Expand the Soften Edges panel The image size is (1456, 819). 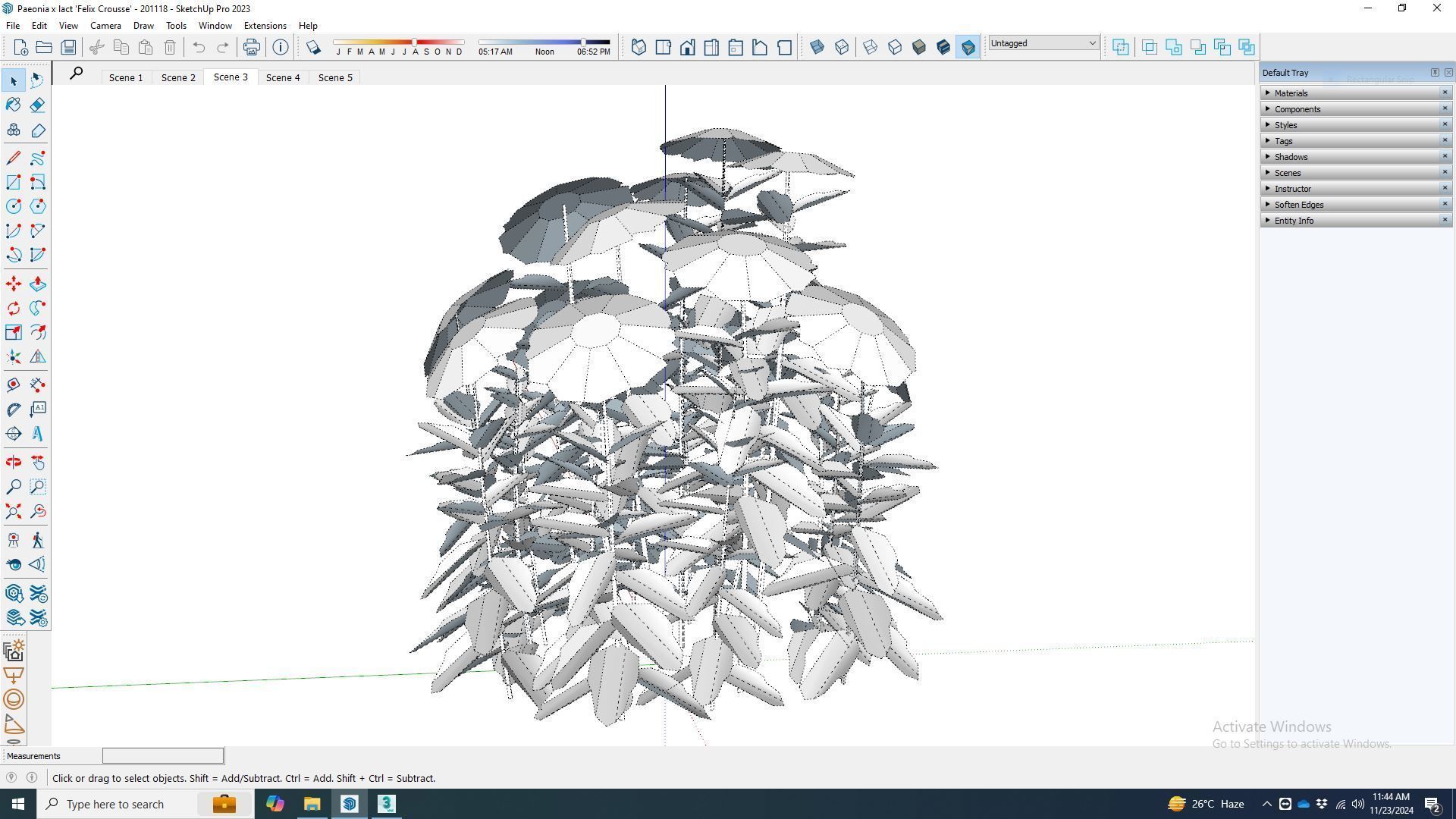(x=1356, y=205)
